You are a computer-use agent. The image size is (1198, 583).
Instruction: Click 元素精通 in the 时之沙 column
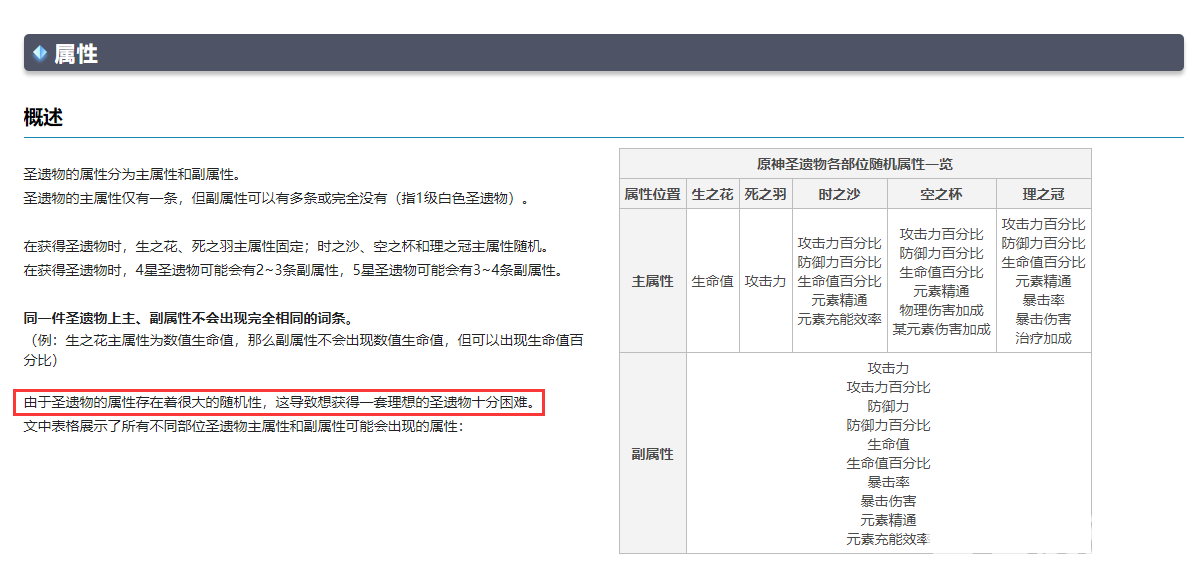coord(840,300)
